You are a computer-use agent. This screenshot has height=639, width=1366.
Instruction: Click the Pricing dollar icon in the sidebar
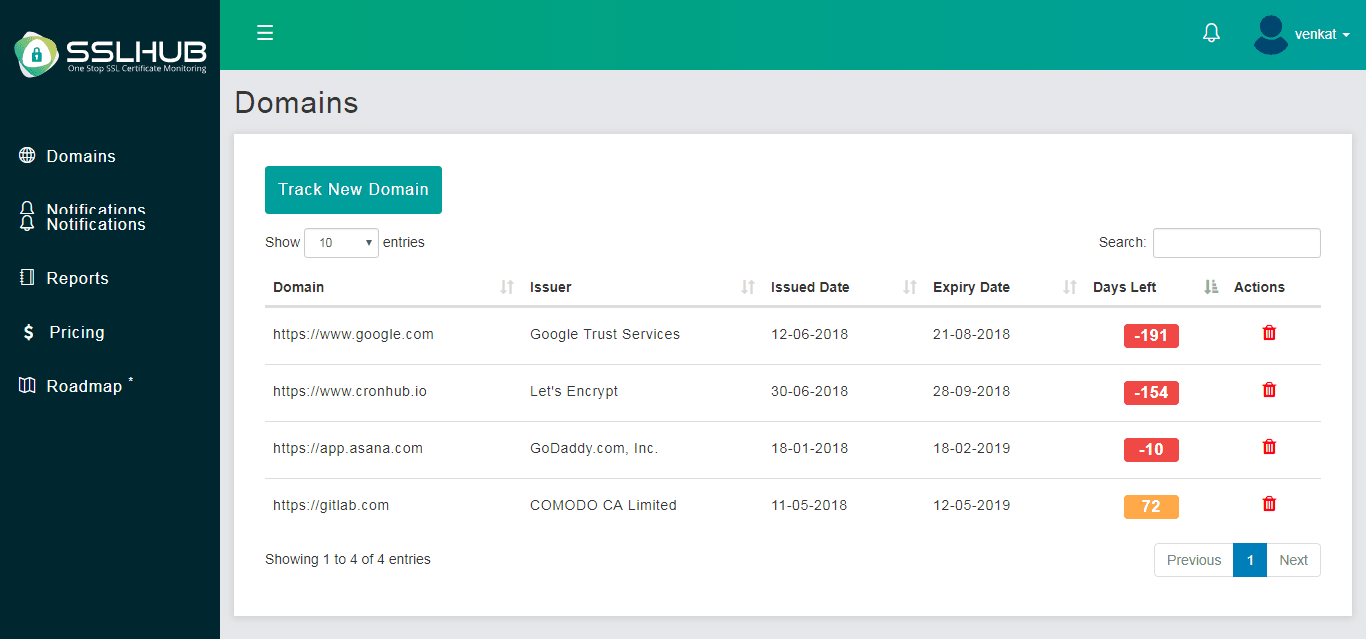tap(29, 332)
